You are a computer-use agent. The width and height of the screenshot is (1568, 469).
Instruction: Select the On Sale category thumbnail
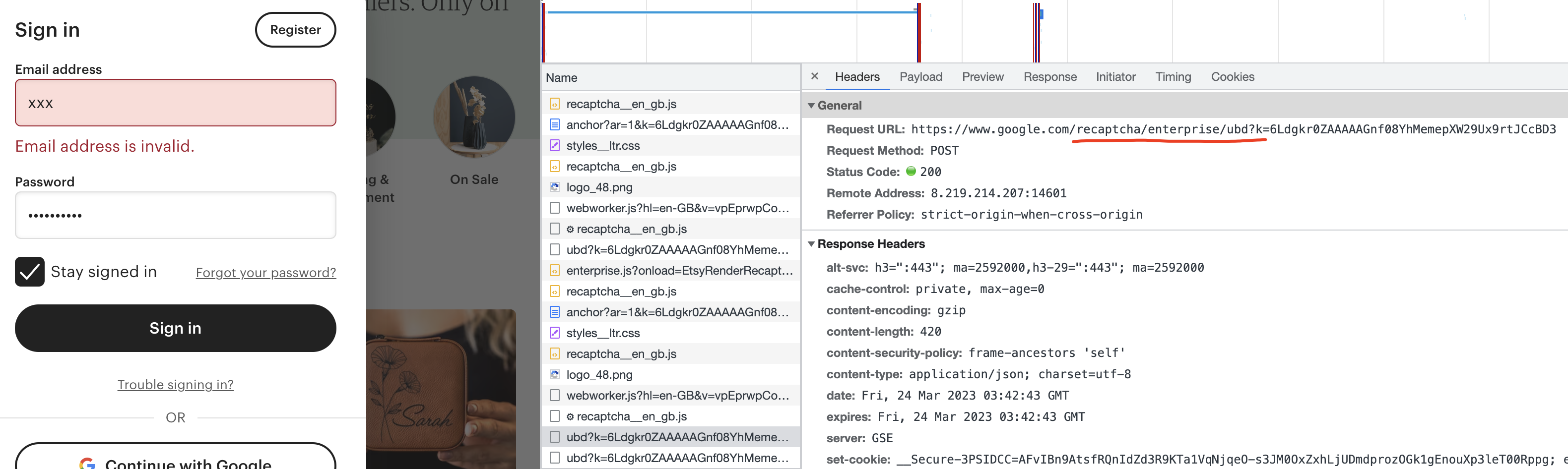(474, 117)
